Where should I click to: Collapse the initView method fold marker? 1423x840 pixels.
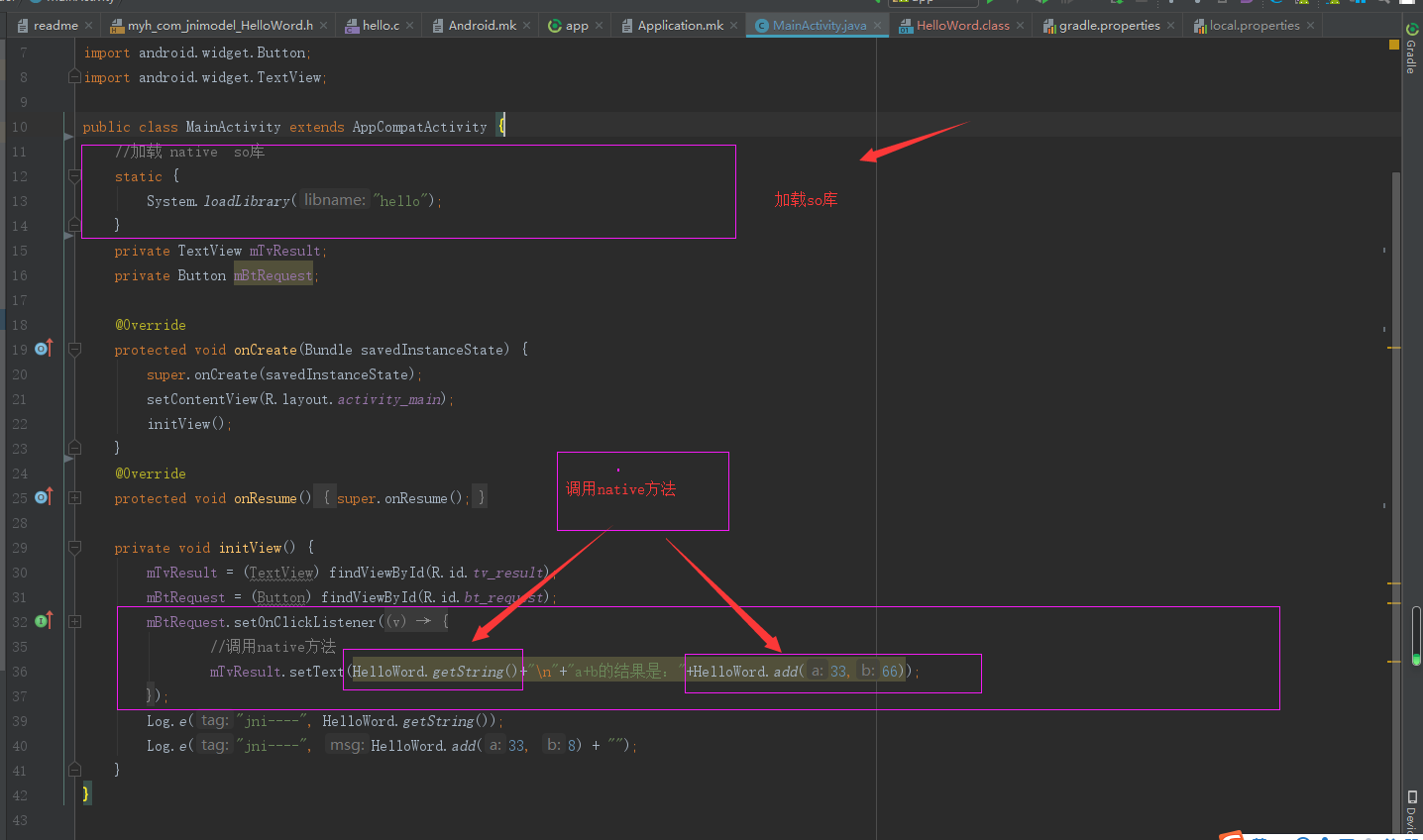[74, 547]
